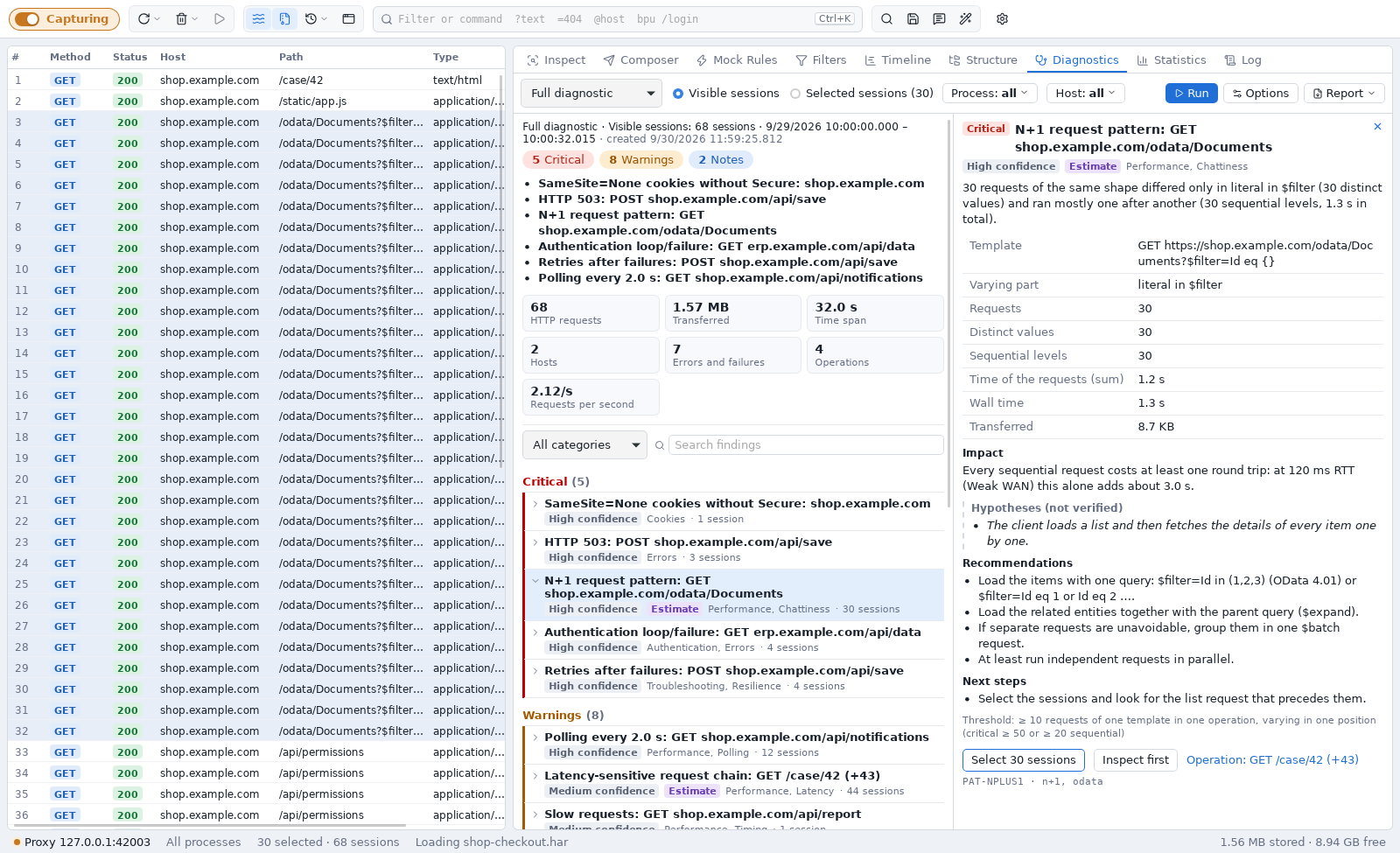Filter by the 2 Notes badge
The image size is (1400, 853).
pyautogui.click(x=721, y=159)
